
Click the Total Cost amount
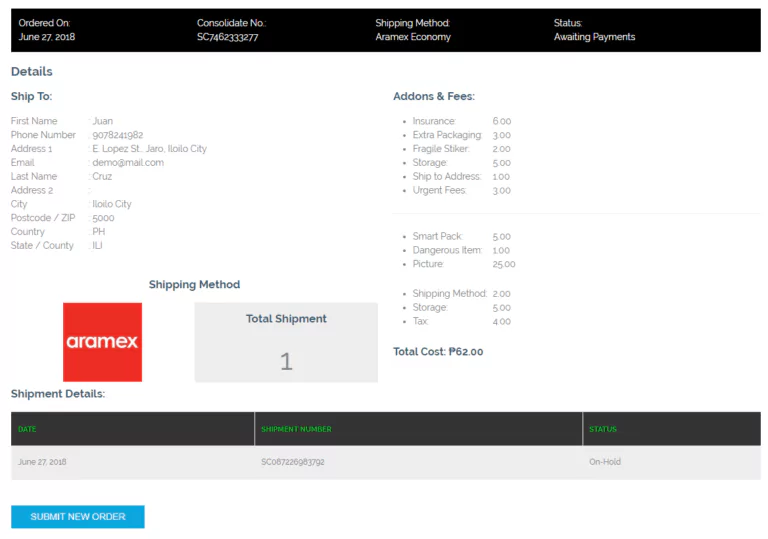pyautogui.click(x=438, y=352)
